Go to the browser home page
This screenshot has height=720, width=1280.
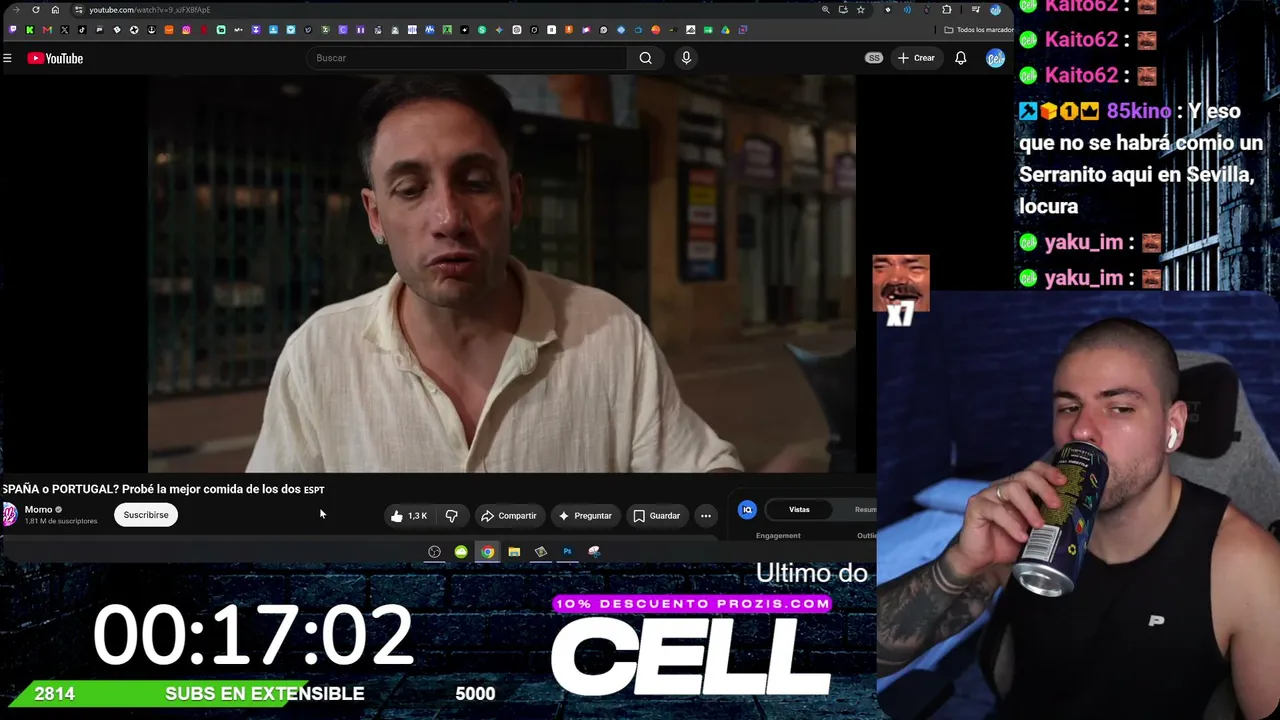[55, 10]
